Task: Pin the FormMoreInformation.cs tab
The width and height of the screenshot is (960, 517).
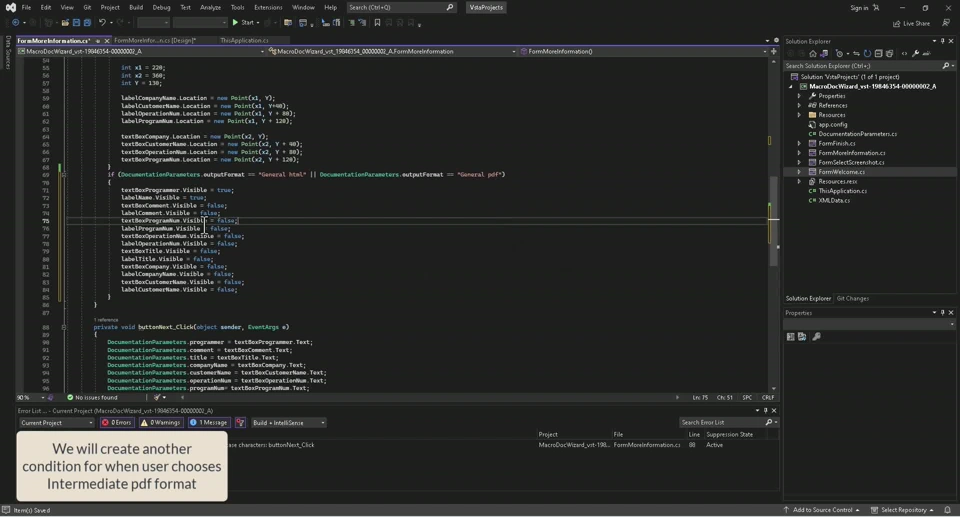Action: point(98,40)
